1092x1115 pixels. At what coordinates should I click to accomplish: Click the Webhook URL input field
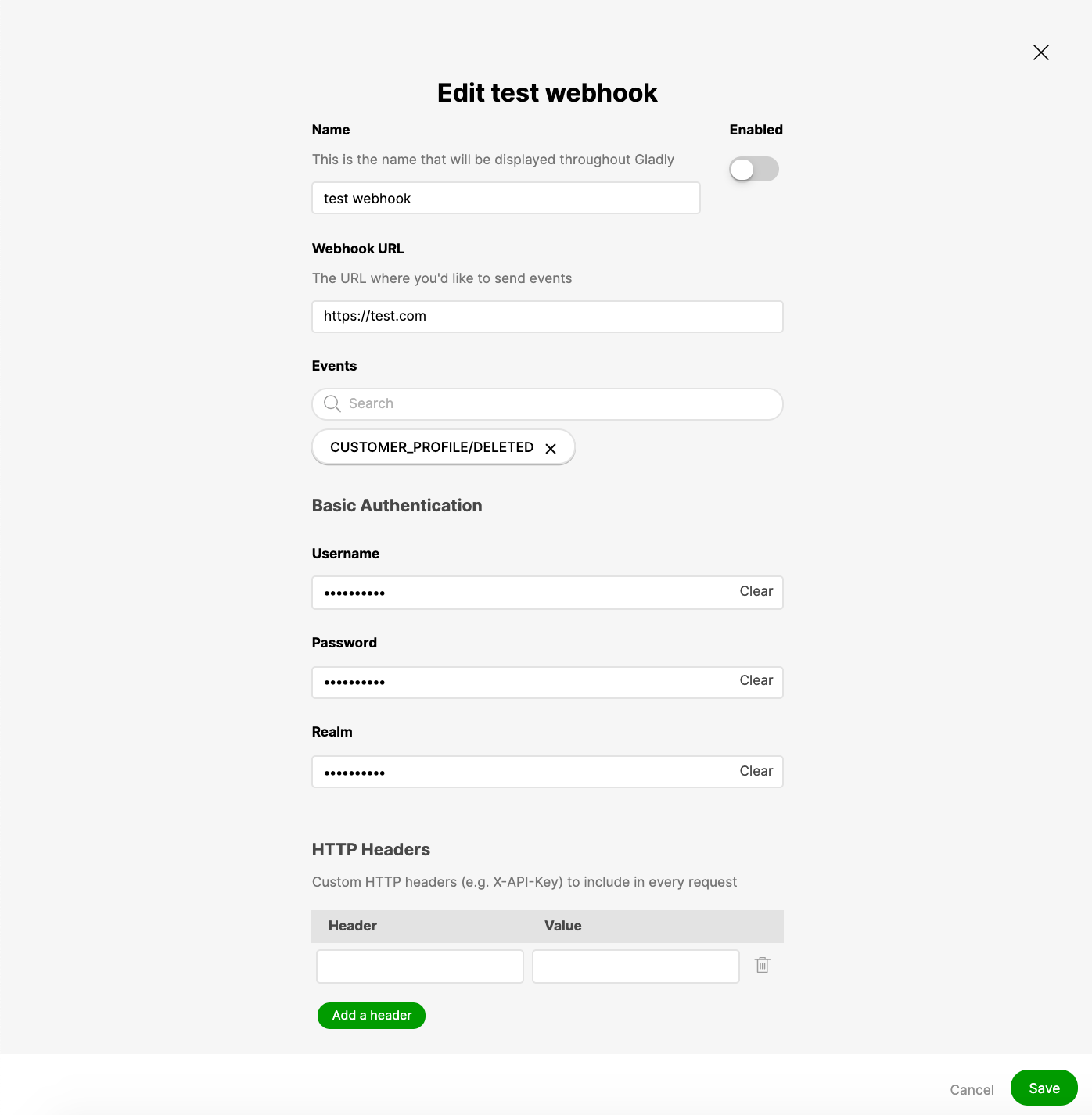(x=547, y=317)
